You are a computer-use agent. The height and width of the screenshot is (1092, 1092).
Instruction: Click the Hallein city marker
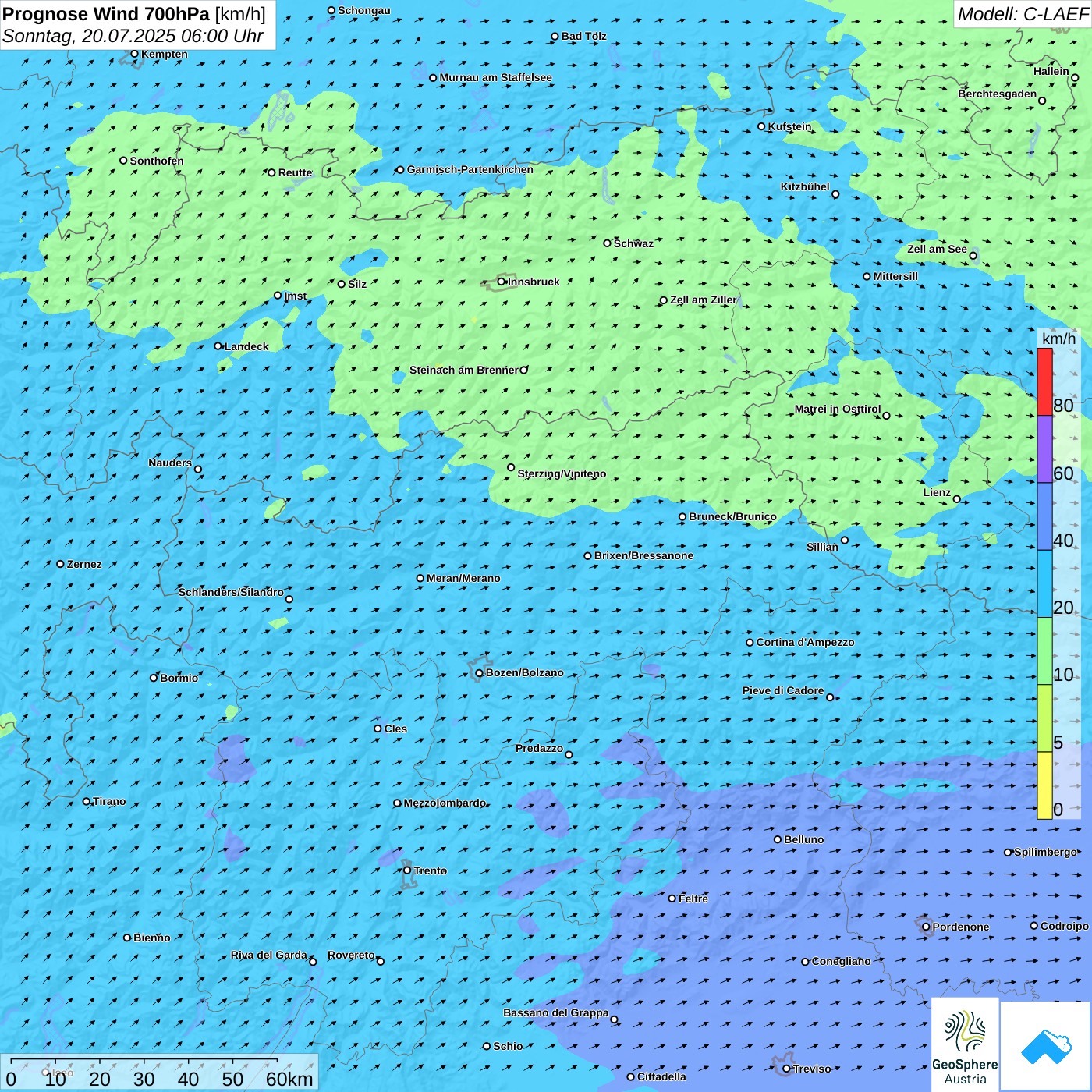click(1074, 77)
